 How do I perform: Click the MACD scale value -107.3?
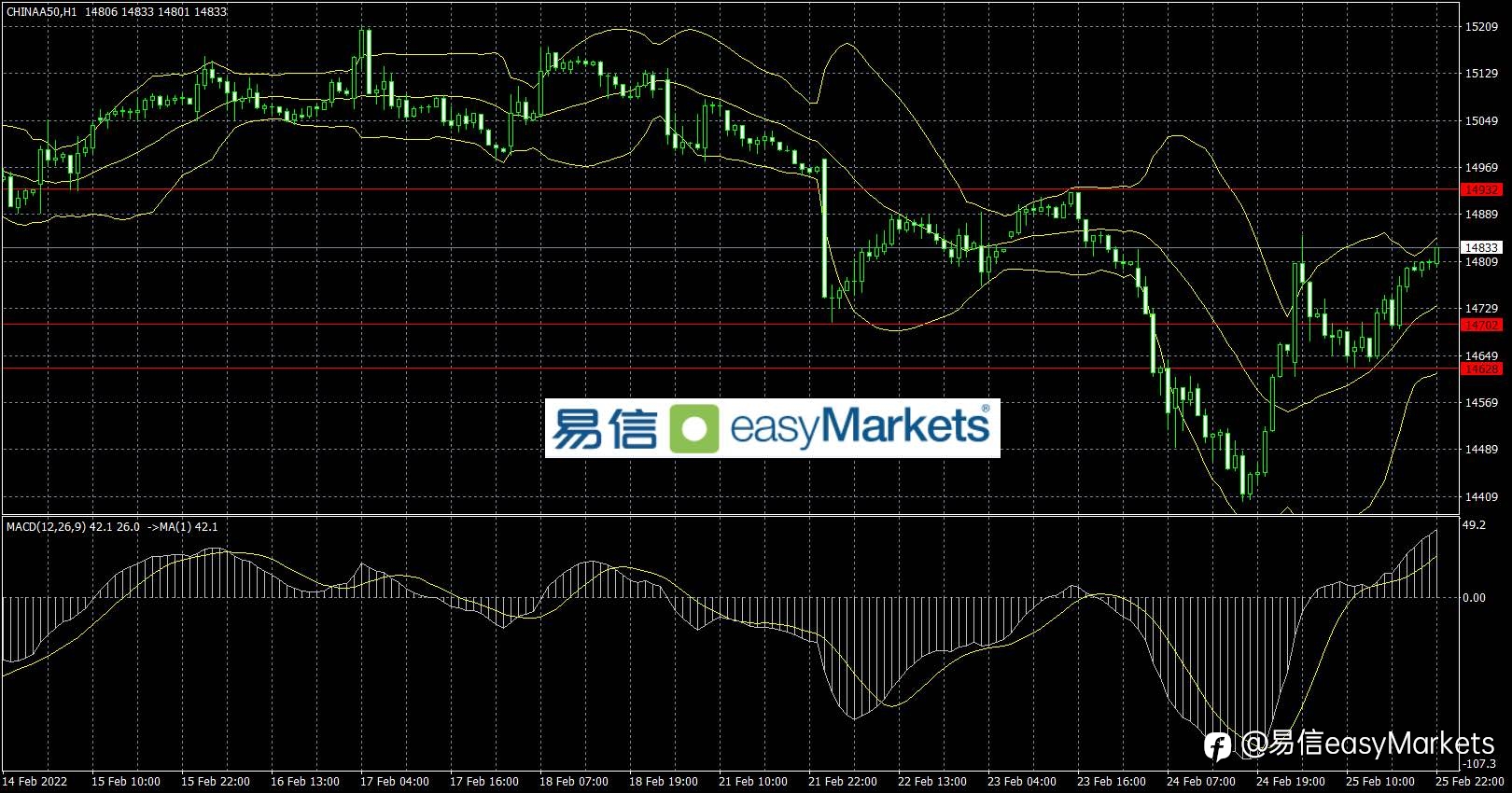point(1477,764)
